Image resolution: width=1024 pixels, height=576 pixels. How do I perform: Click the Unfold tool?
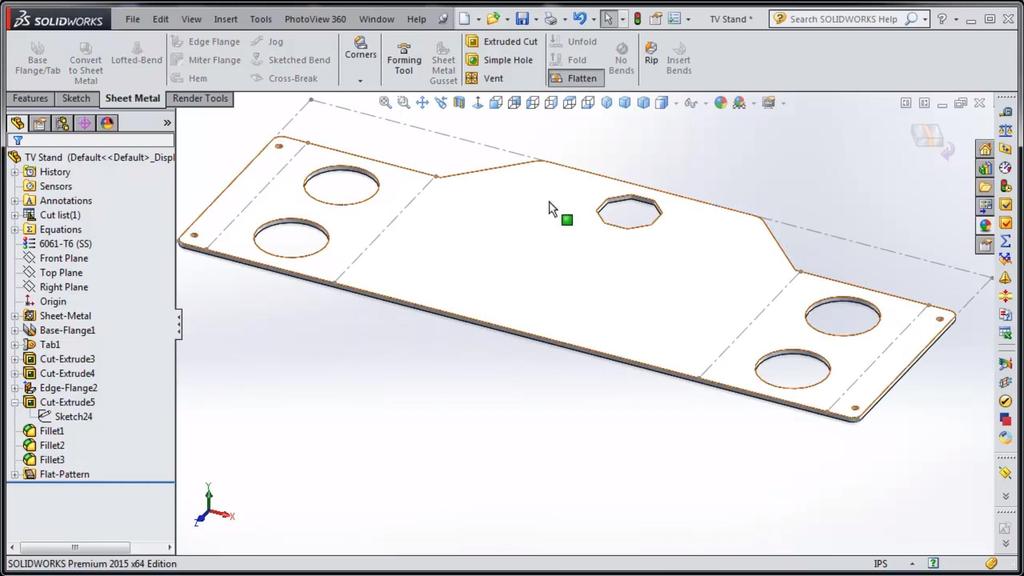tap(573, 41)
